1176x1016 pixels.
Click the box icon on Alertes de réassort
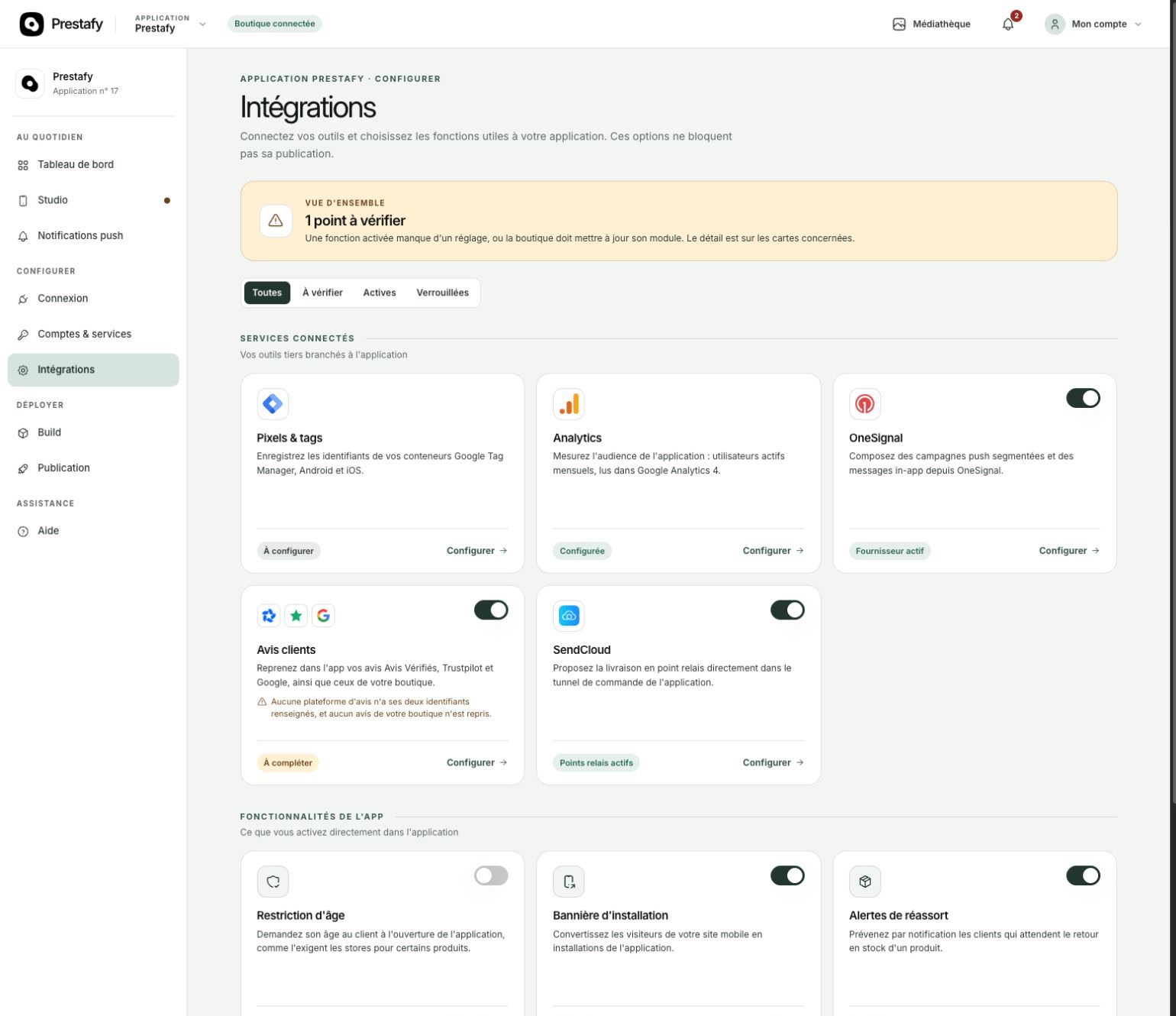coord(864,882)
